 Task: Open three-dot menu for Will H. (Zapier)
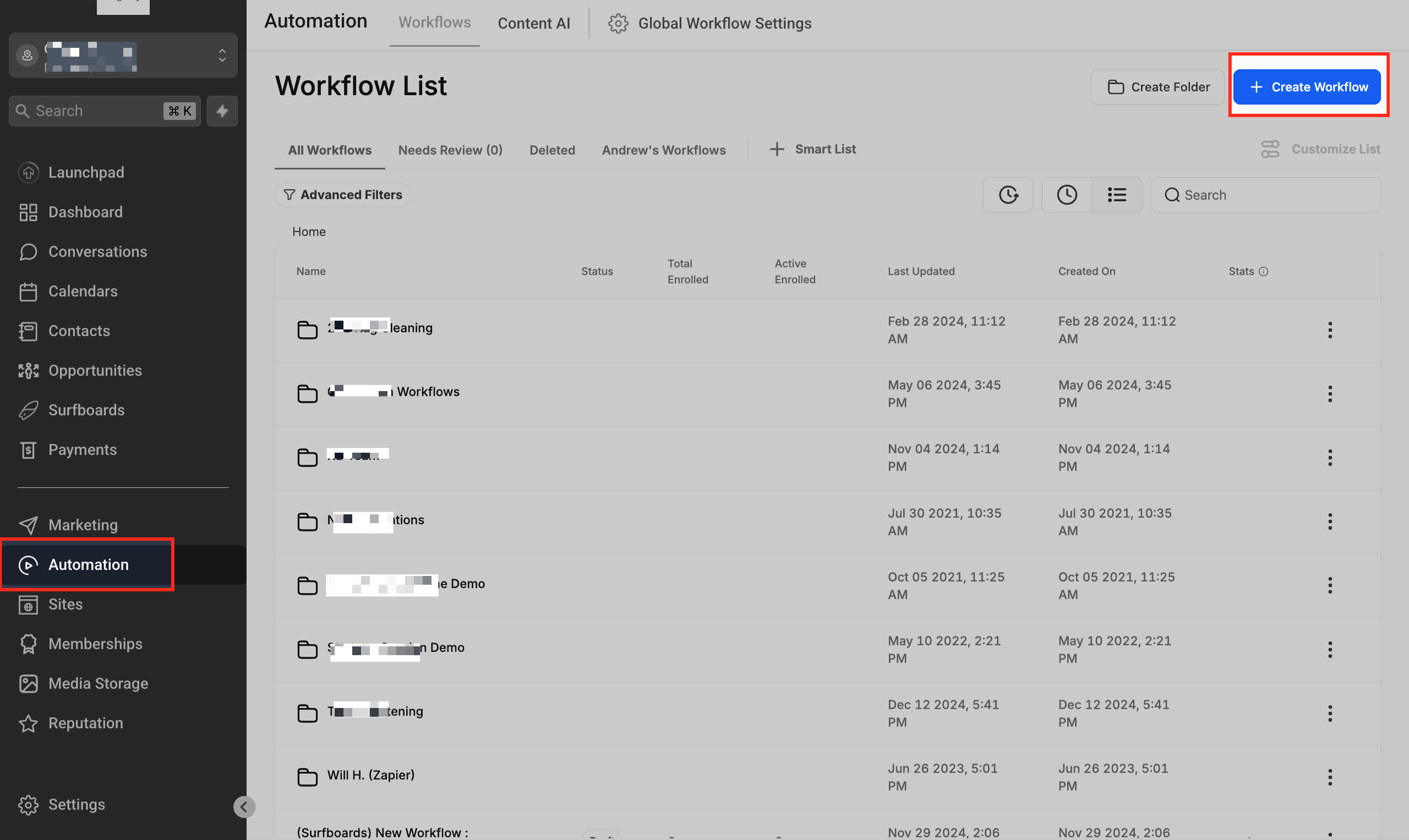[1330, 777]
